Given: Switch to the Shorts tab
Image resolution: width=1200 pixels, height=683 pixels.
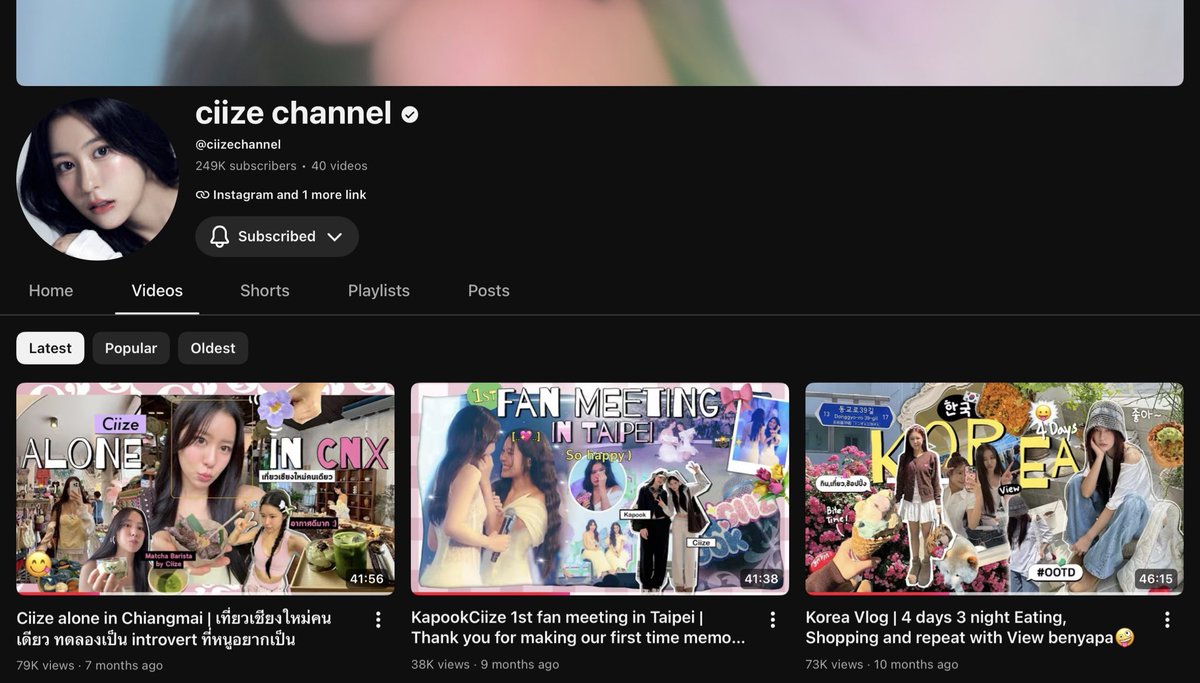Looking at the screenshot, I should [x=265, y=291].
